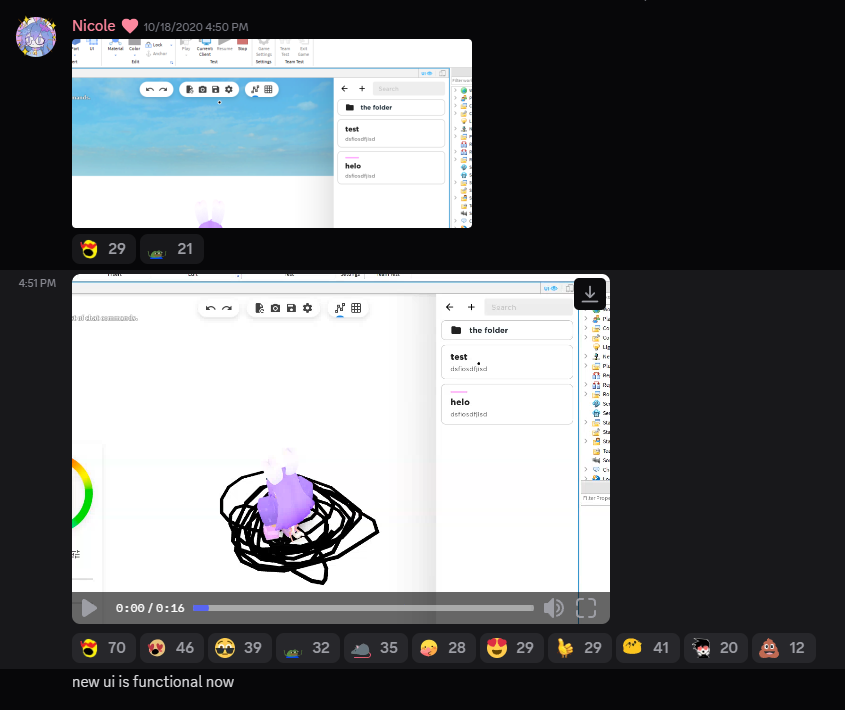The width and height of the screenshot is (845, 710).
Task: Click the Nicole username
Action: tap(94, 26)
